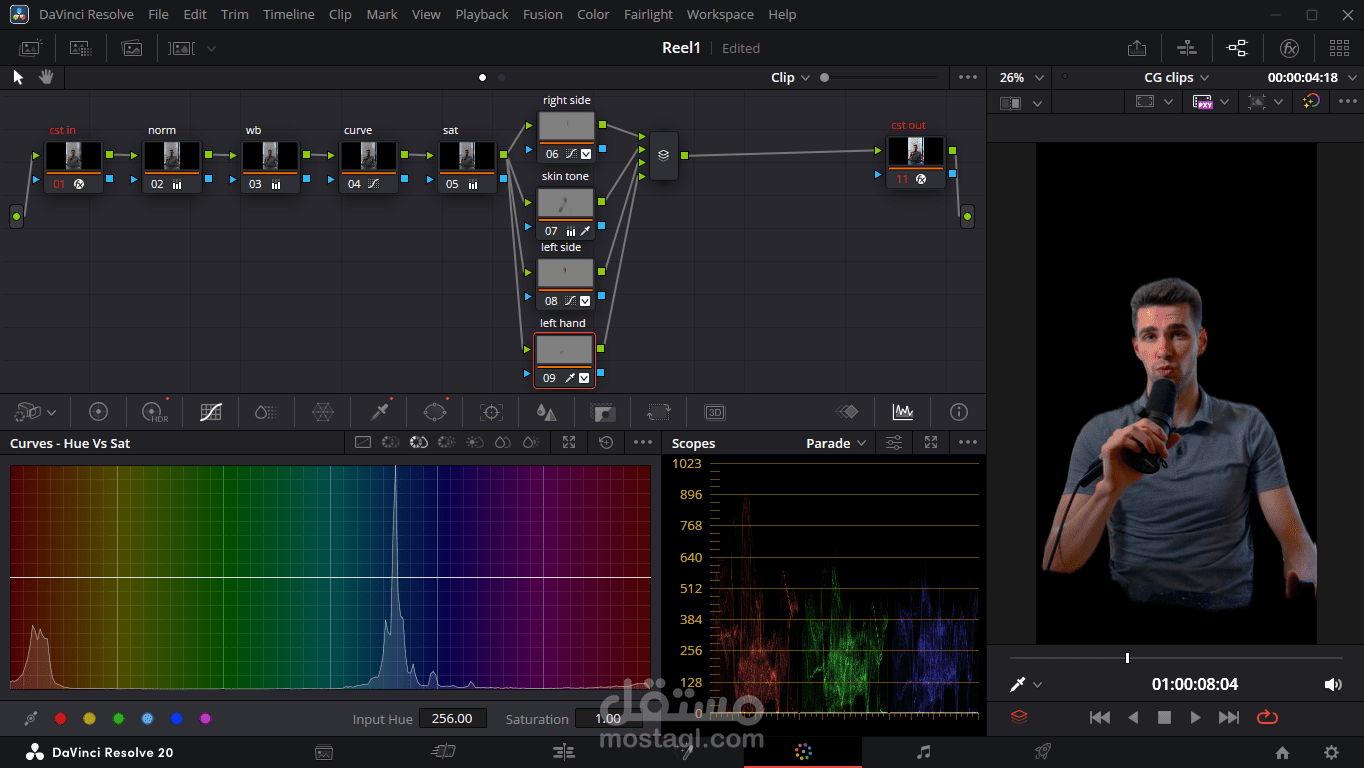Viewport: 1364px width, 768px height.
Task: Jump to the previous clip
Action: click(x=1099, y=717)
